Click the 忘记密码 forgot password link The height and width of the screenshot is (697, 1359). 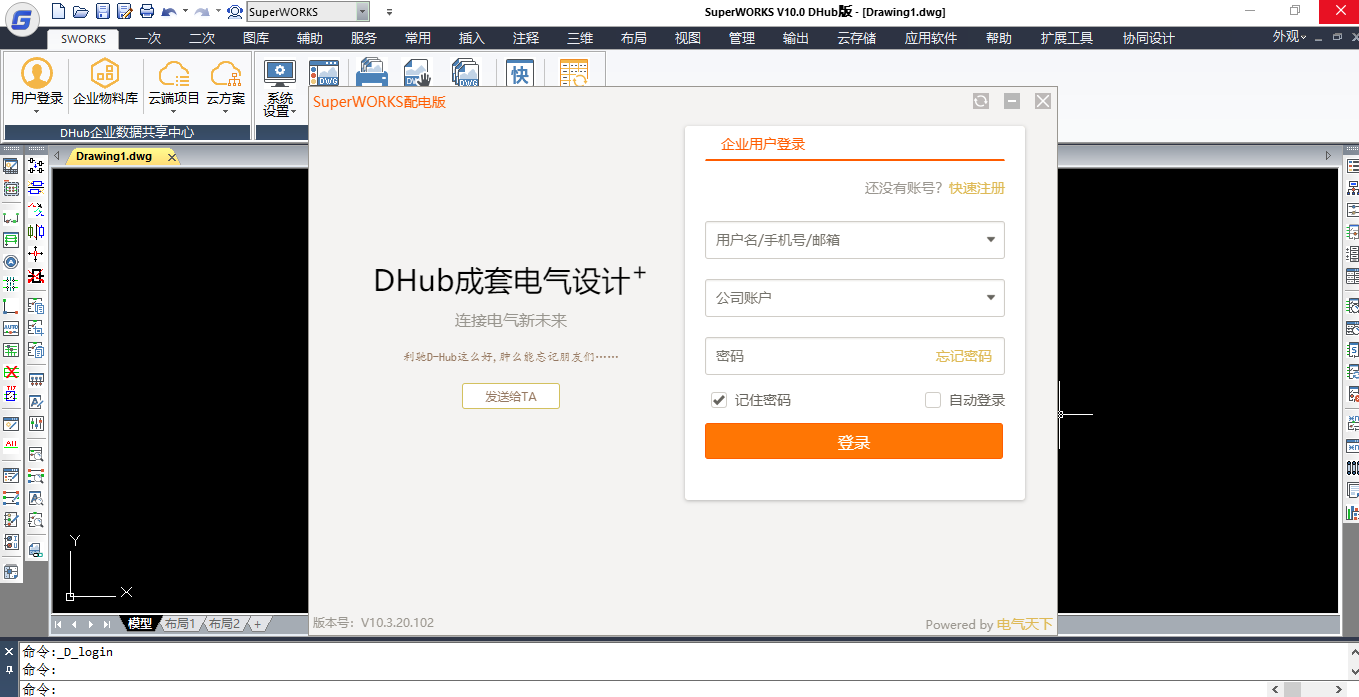[x=964, y=356]
